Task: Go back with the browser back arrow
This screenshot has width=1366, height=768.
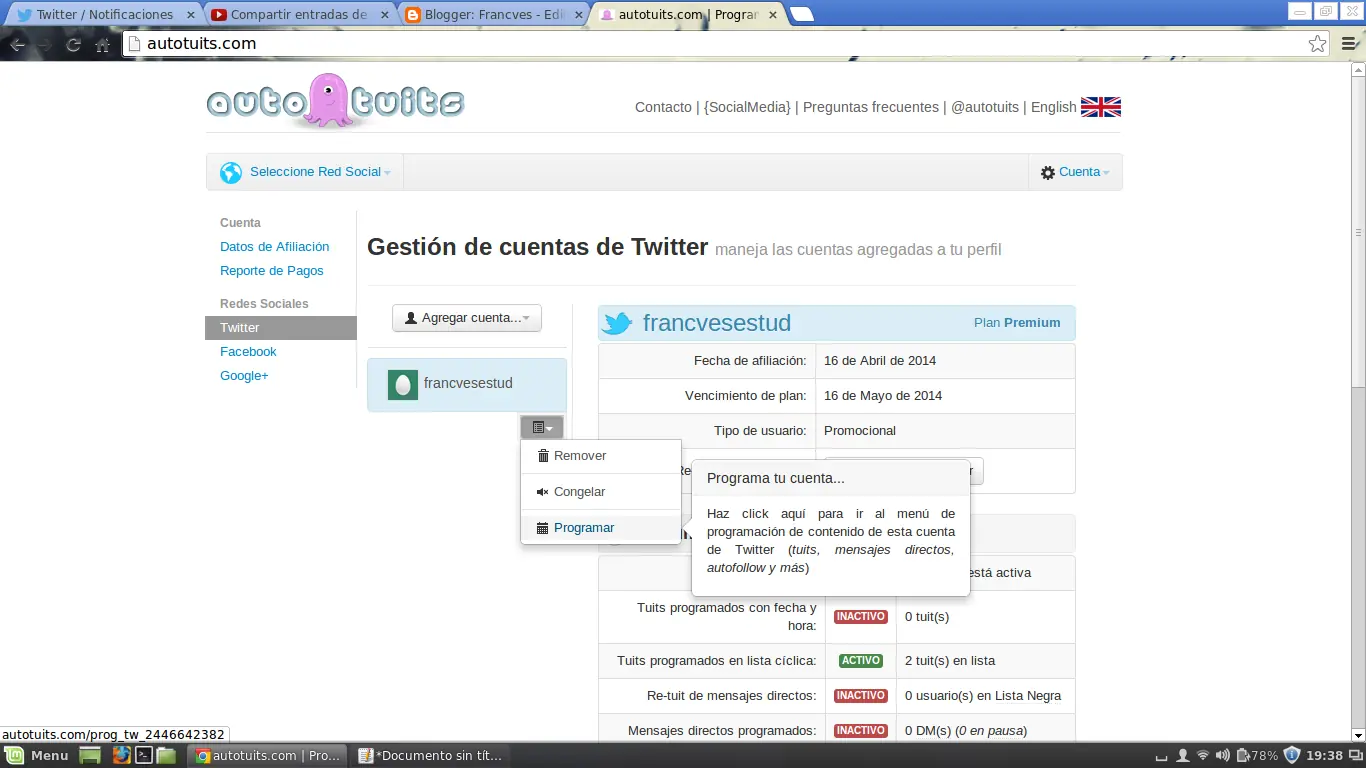Action: (x=17, y=44)
